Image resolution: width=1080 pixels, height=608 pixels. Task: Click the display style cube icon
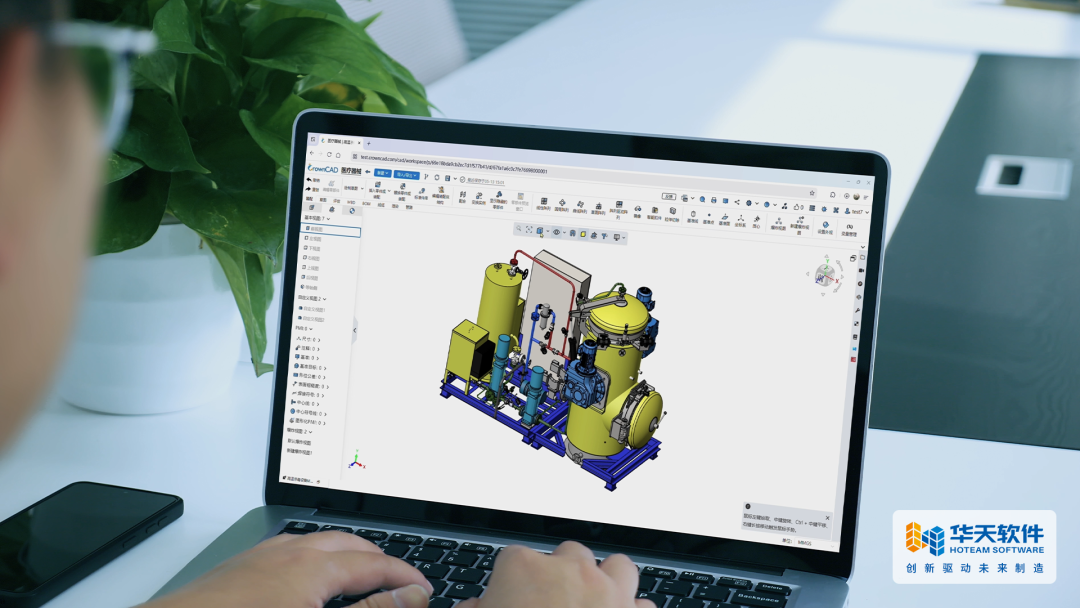coord(540,231)
